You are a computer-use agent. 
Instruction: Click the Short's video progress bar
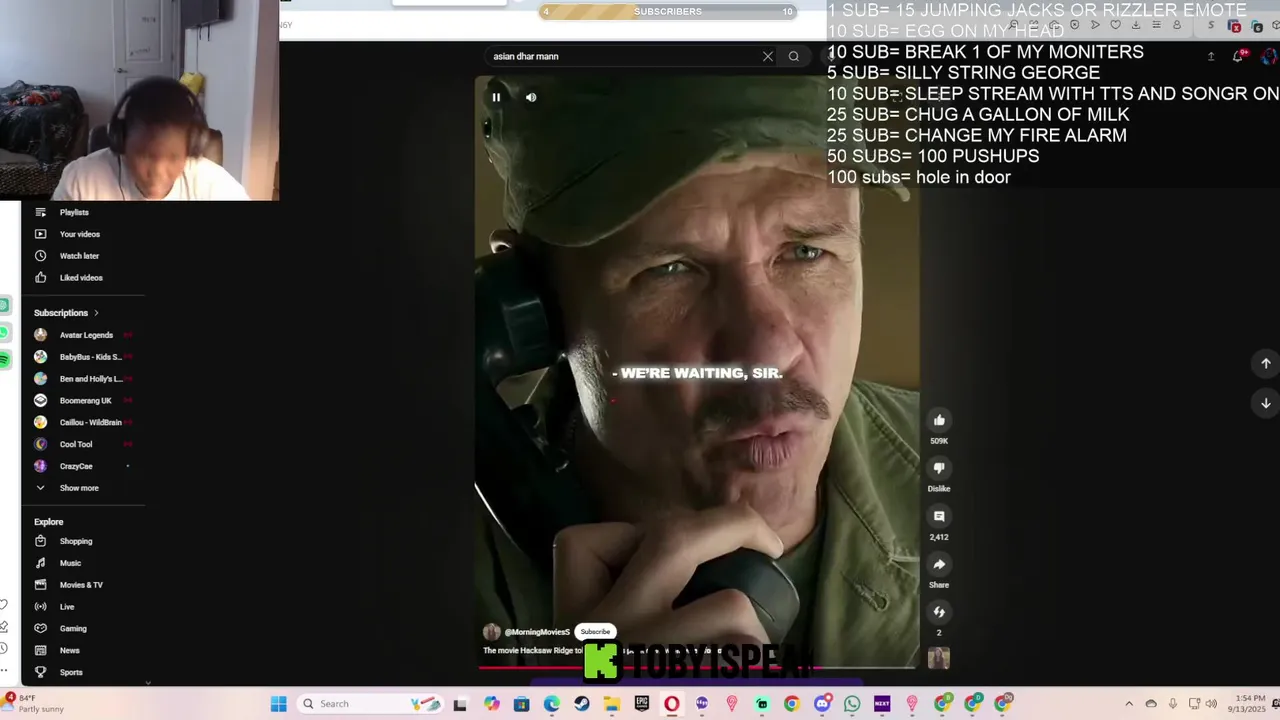(x=697, y=667)
